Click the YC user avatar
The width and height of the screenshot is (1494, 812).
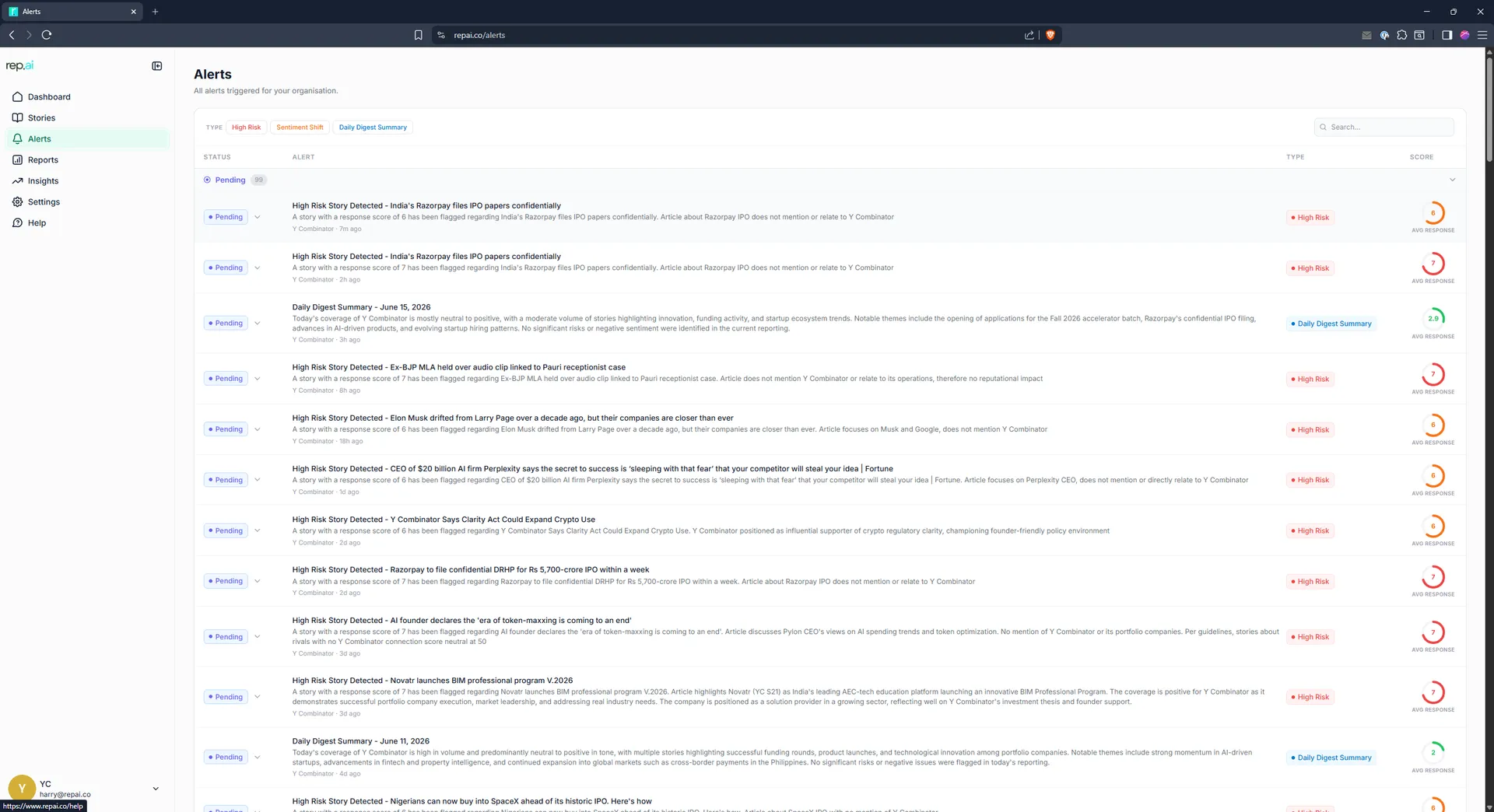click(x=22, y=789)
